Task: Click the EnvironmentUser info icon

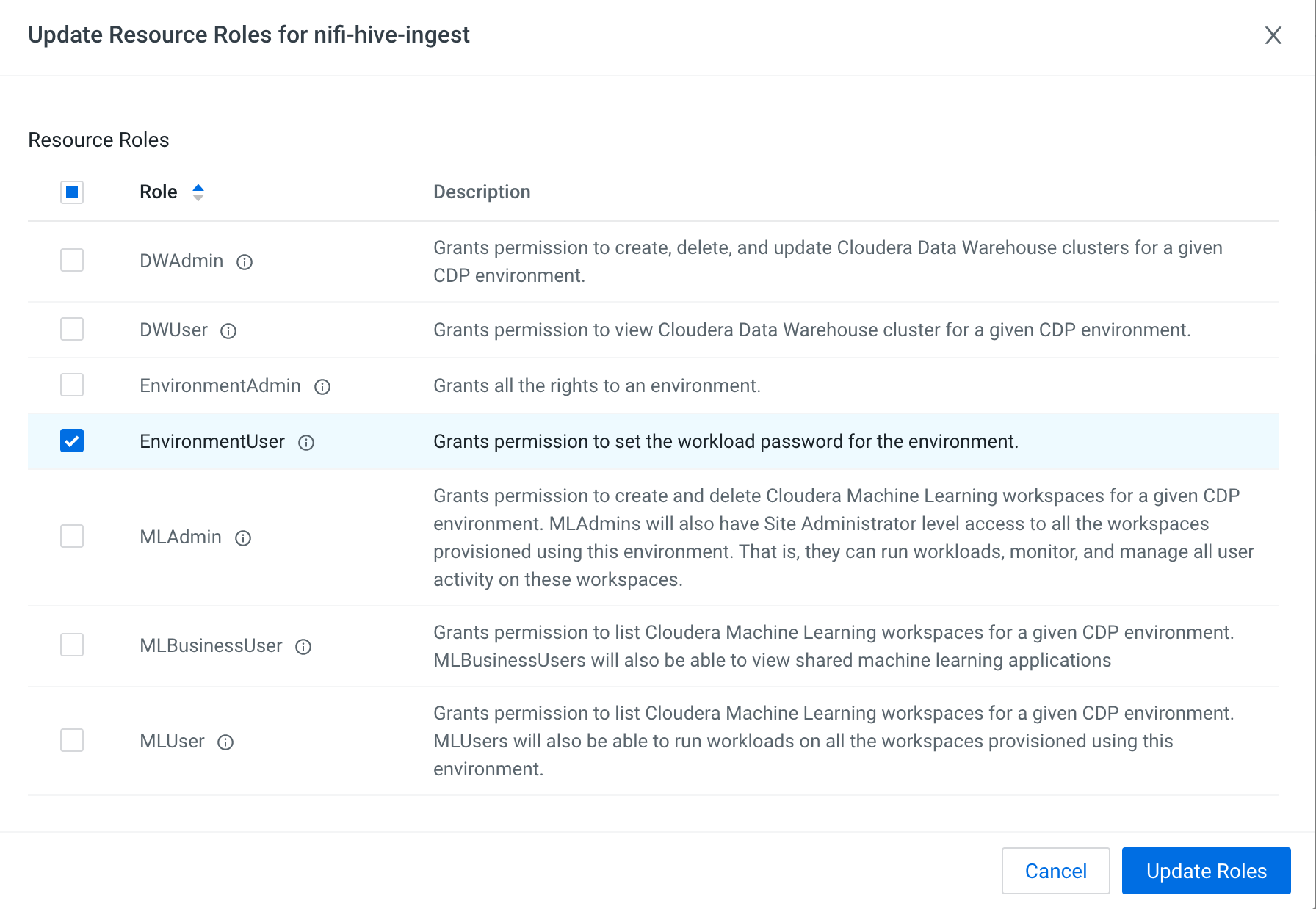Action: (306, 443)
